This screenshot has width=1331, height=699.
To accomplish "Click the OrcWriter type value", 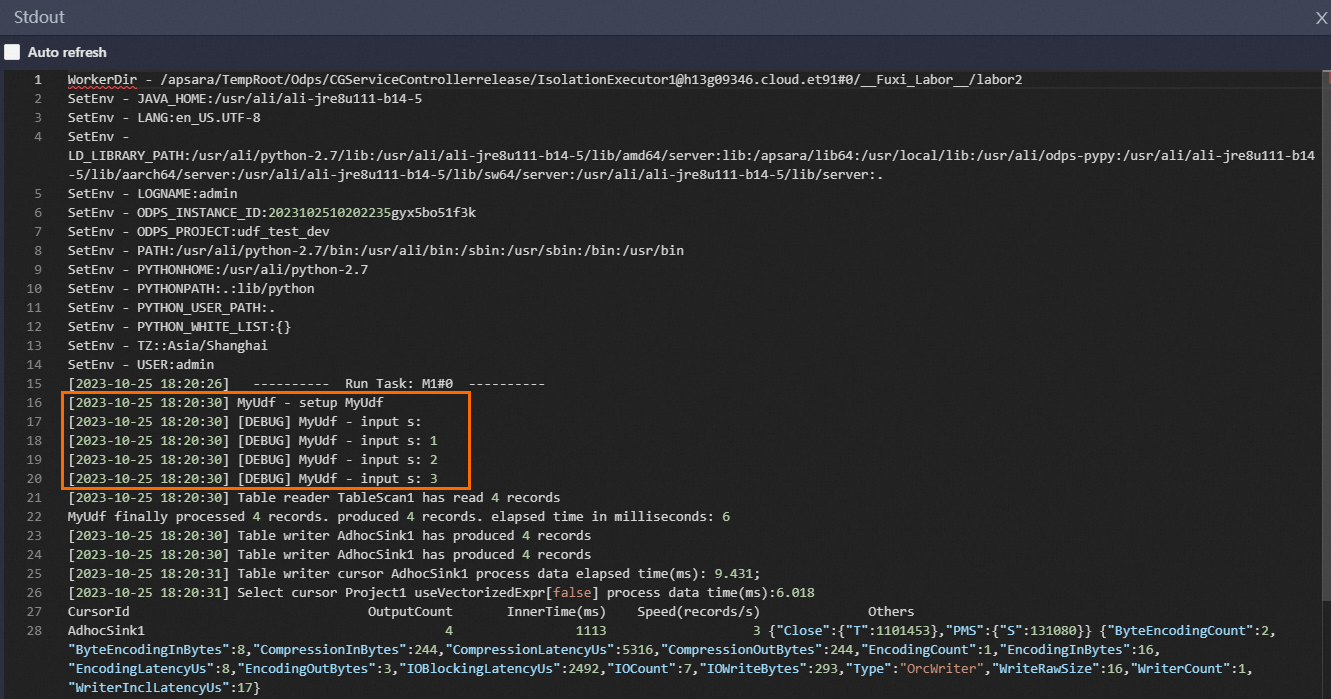I will coord(942,669).
